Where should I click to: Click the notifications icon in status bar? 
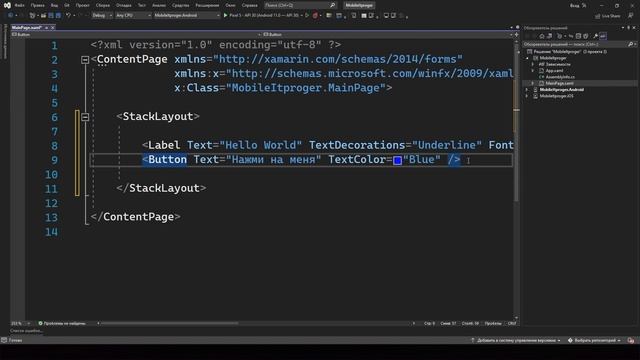pyautogui.click(x=631, y=340)
